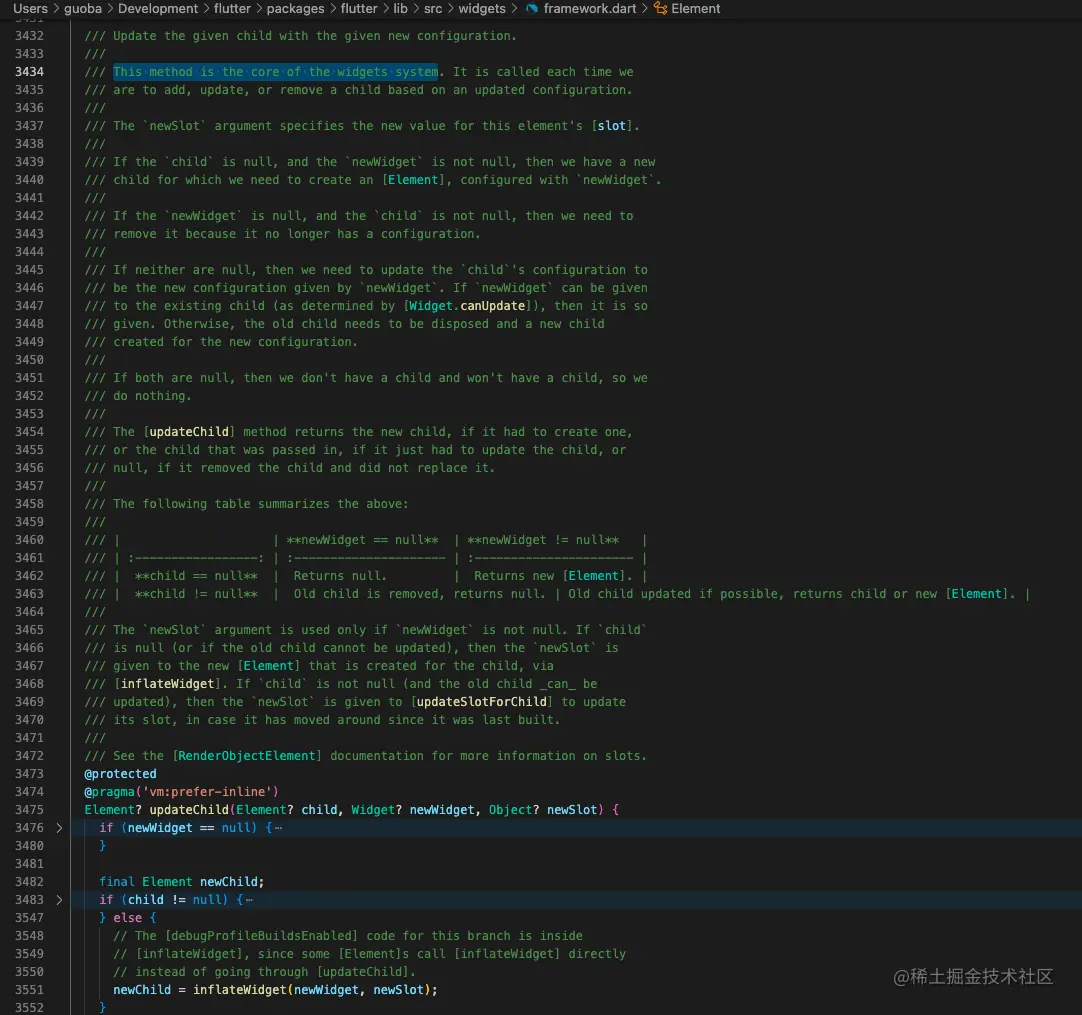Open packages breadcrumb segment
1082x1015 pixels.
[x=295, y=8]
